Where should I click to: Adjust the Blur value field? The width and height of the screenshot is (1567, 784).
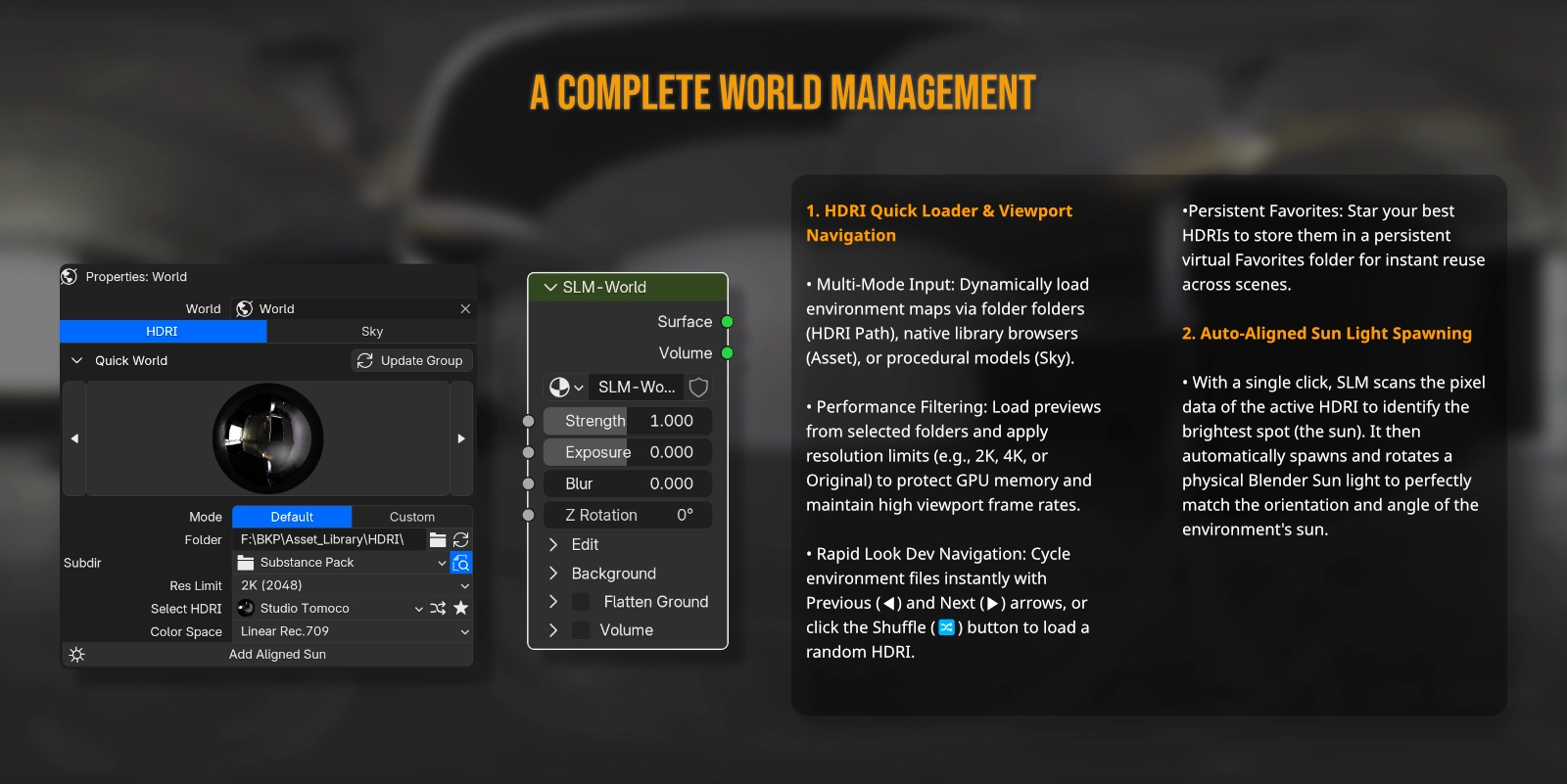pyautogui.click(x=628, y=484)
